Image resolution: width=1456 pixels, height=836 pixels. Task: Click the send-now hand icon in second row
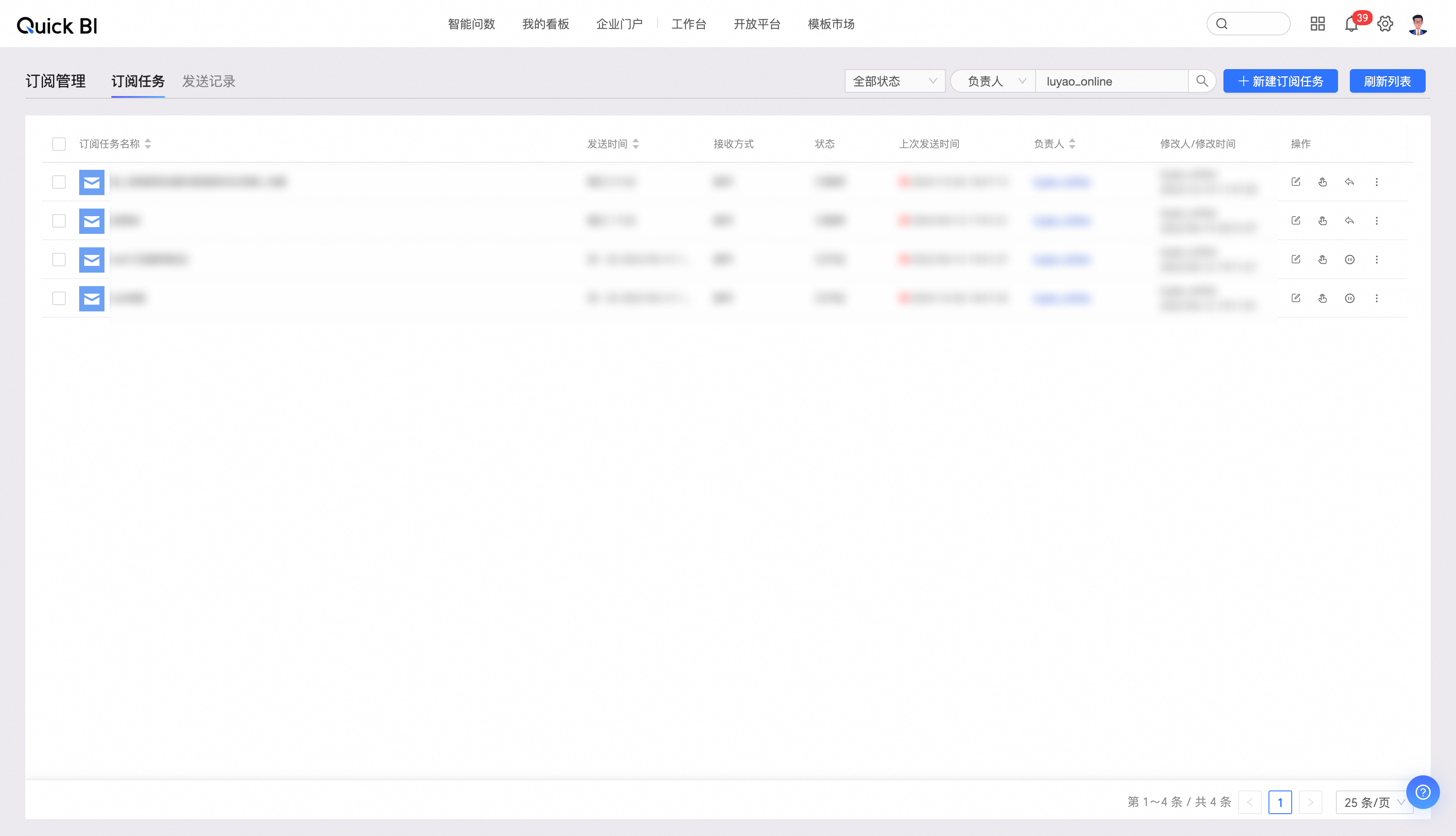[x=1322, y=220]
